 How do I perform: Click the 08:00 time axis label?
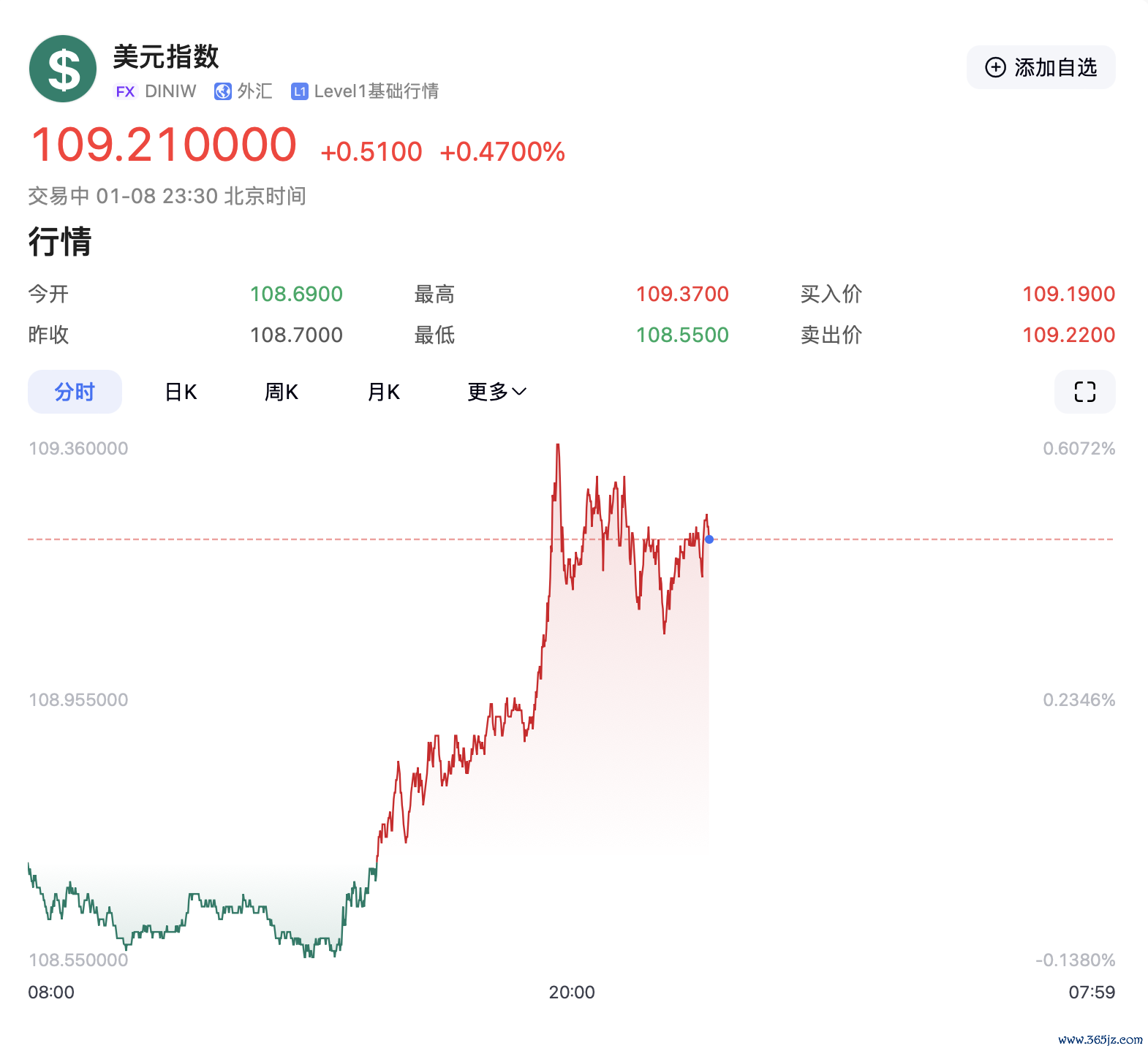tap(51, 992)
